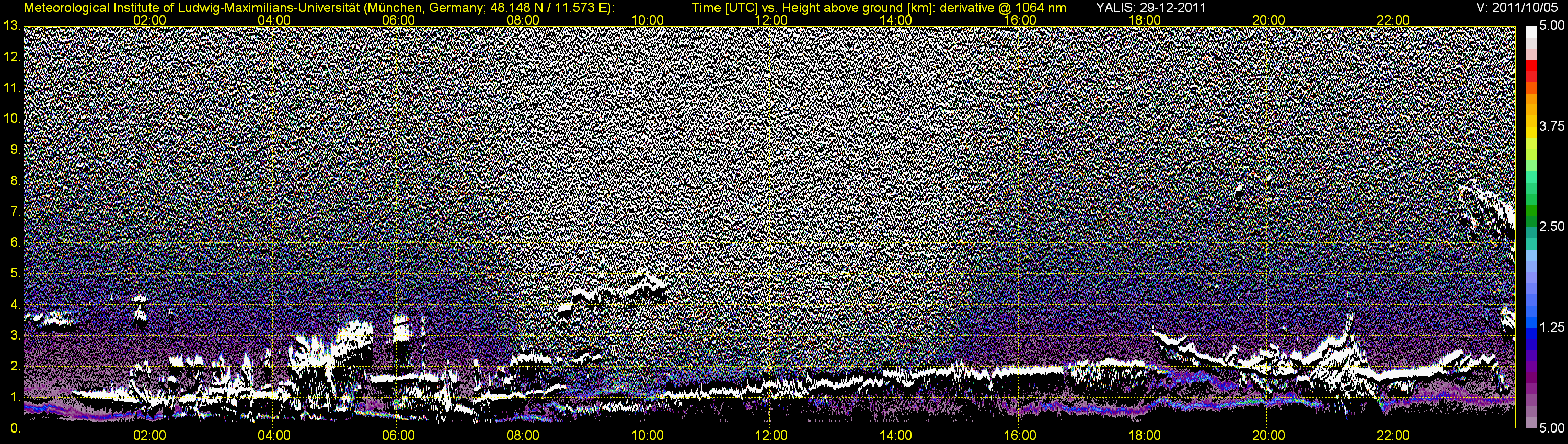Click the 'YALIS: 29-12-2011' date label
1568x444 pixels.
coord(1150,8)
